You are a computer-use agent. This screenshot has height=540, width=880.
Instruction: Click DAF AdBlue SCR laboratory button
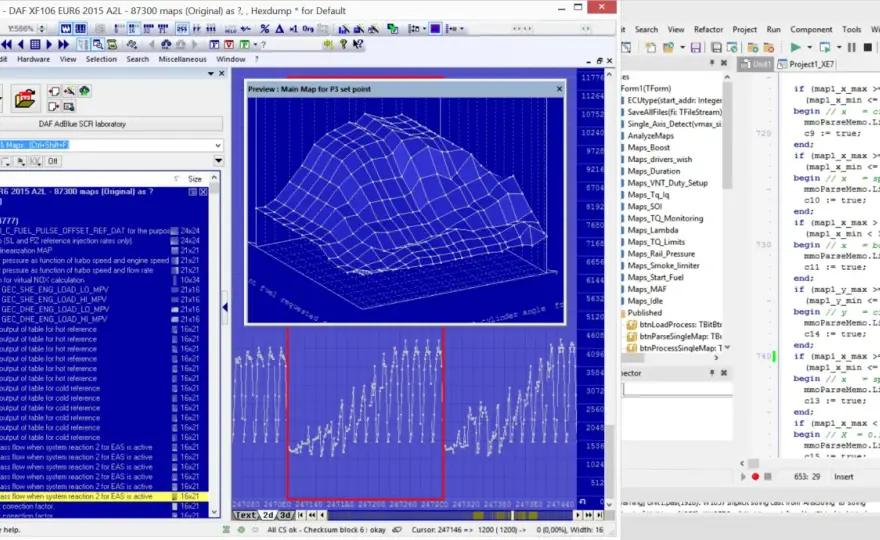(x=111, y=124)
